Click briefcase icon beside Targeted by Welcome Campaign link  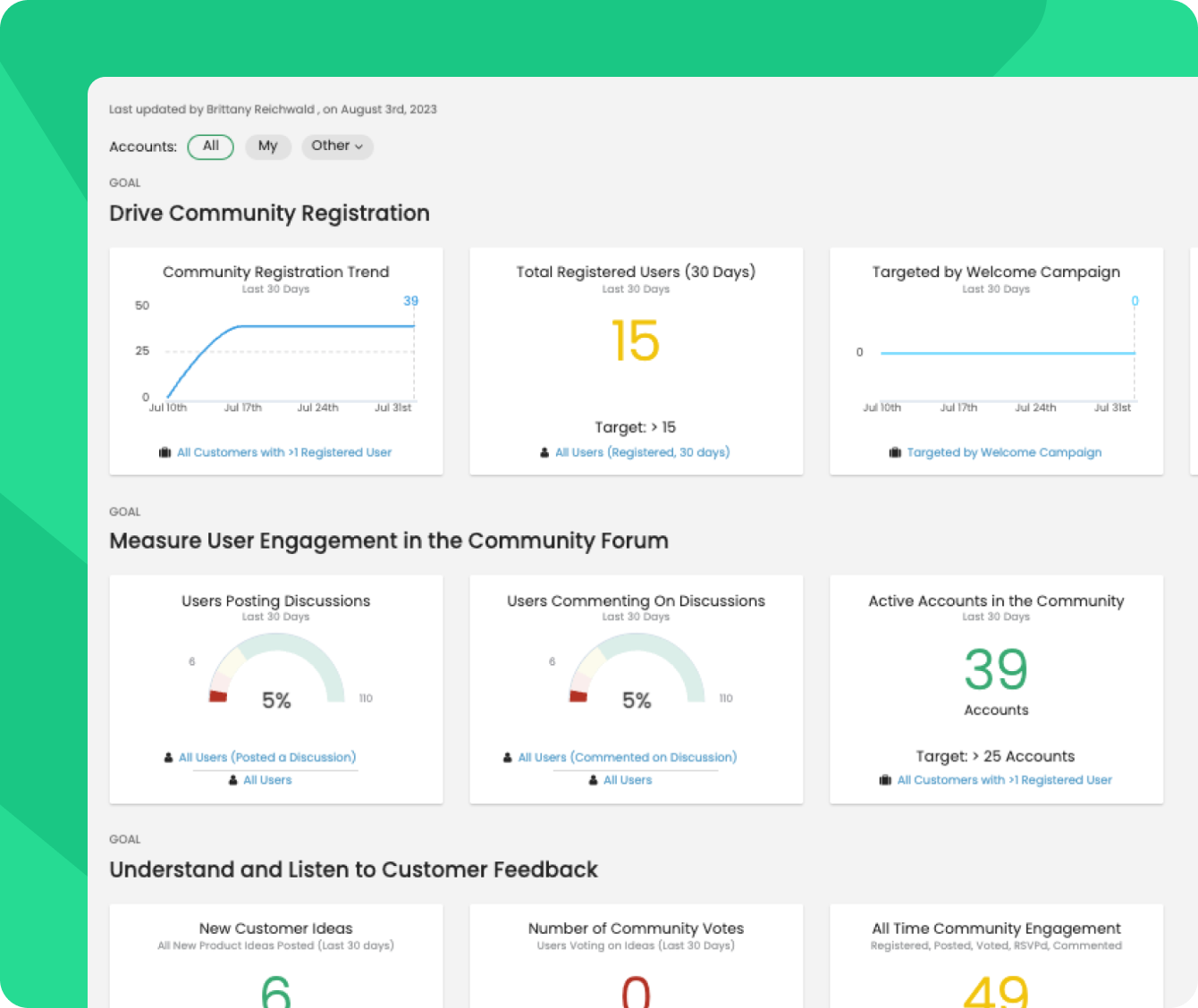coord(895,453)
